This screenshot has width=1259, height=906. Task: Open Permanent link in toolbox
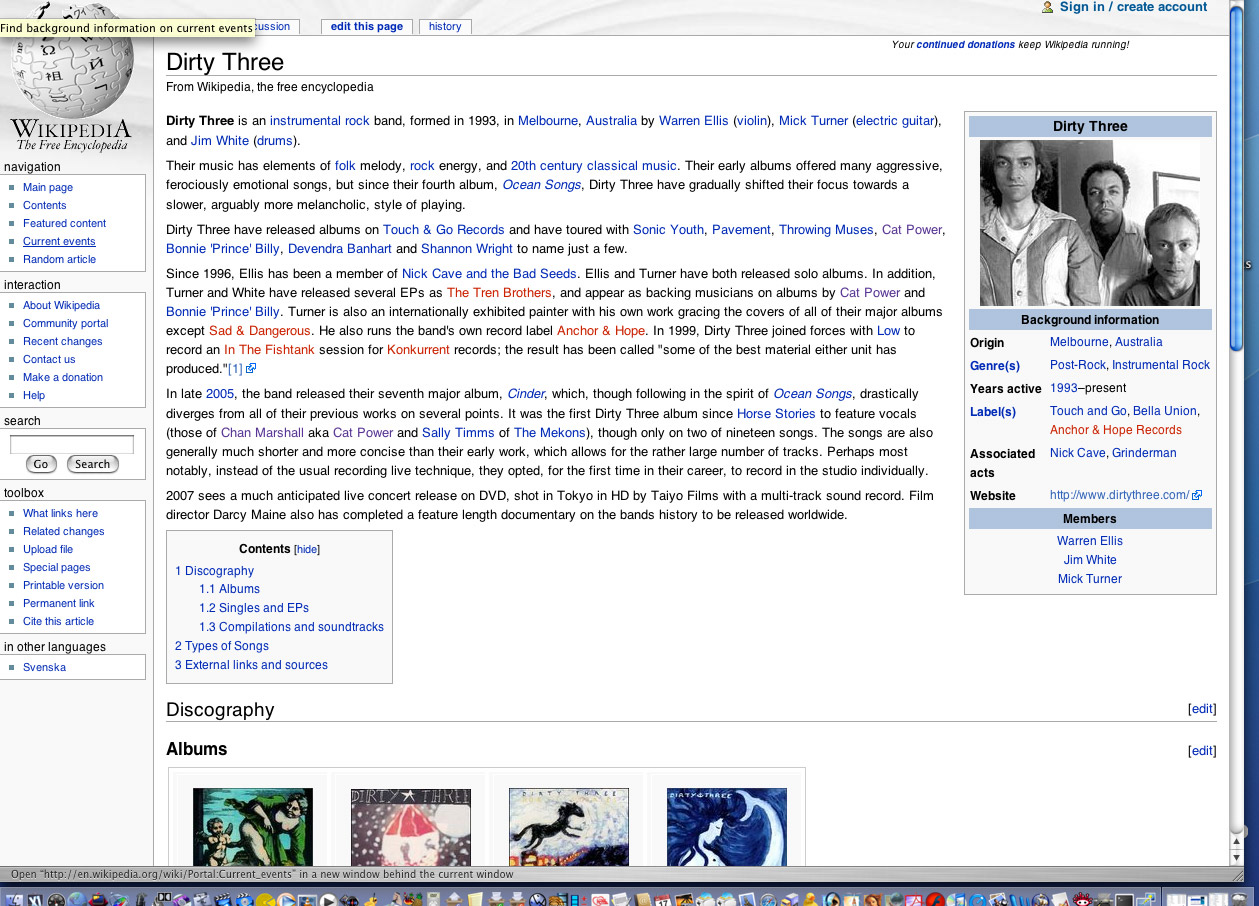59,603
